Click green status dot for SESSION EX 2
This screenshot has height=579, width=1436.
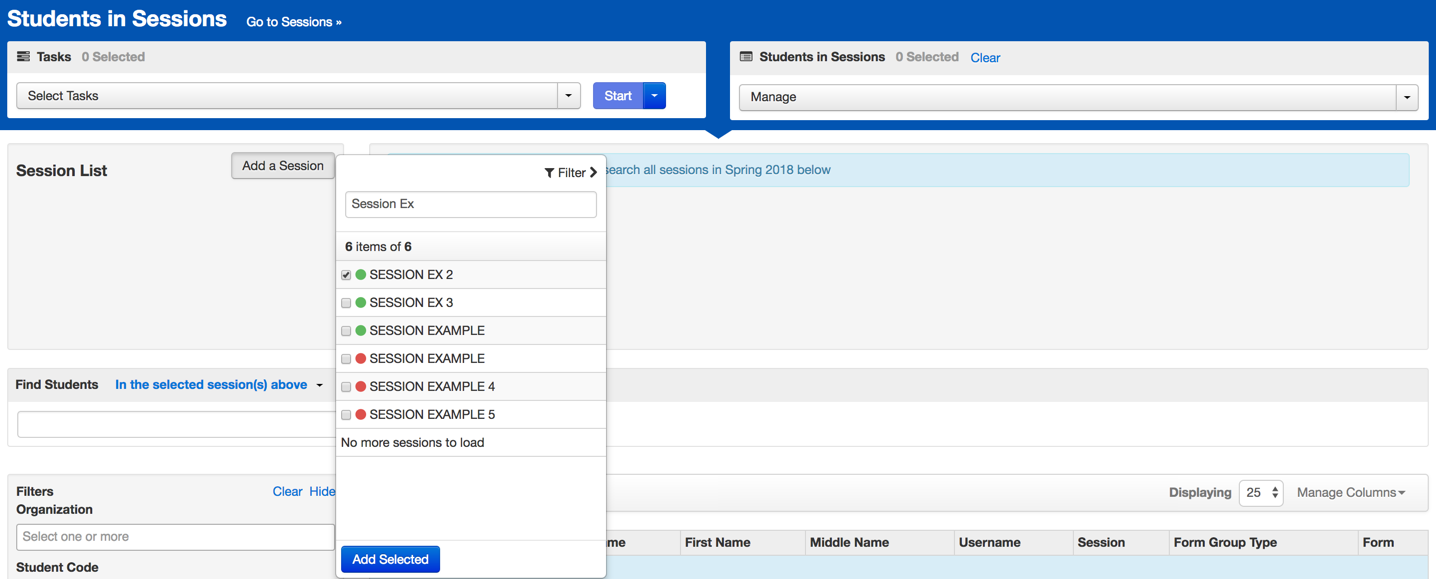pyautogui.click(x=361, y=275)
